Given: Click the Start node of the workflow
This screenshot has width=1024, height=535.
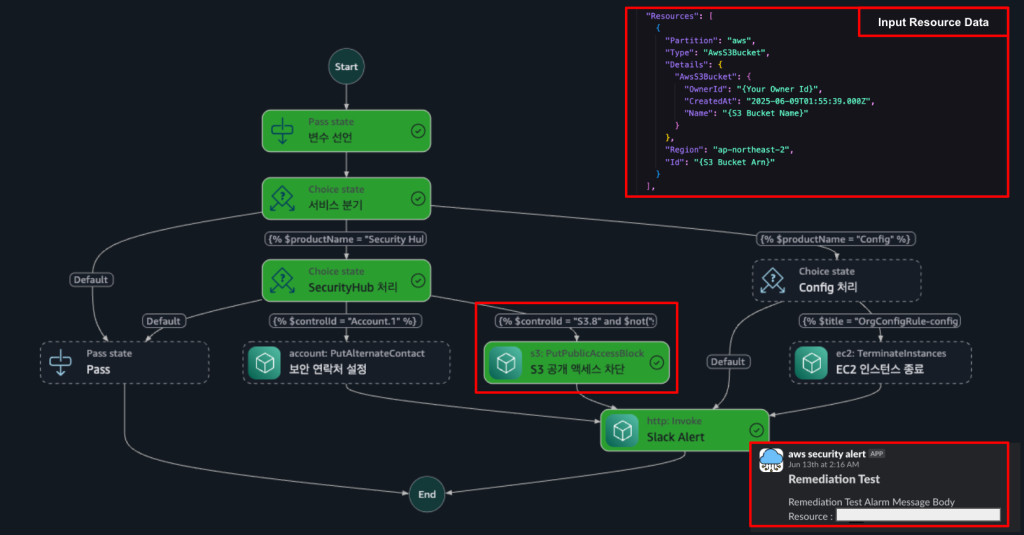Looking at the screenshot, I should (x=346, y=67).
